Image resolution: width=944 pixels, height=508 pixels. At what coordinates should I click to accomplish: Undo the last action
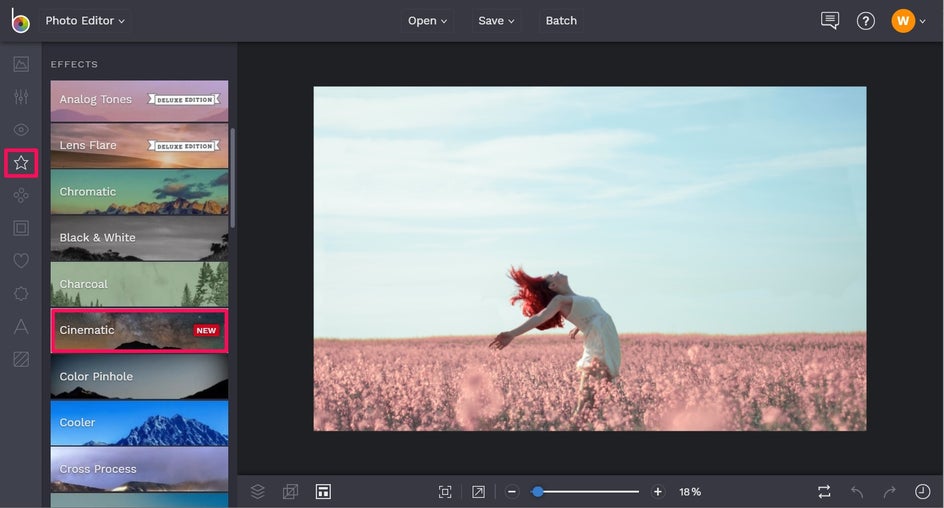click(x=857, y=492)
